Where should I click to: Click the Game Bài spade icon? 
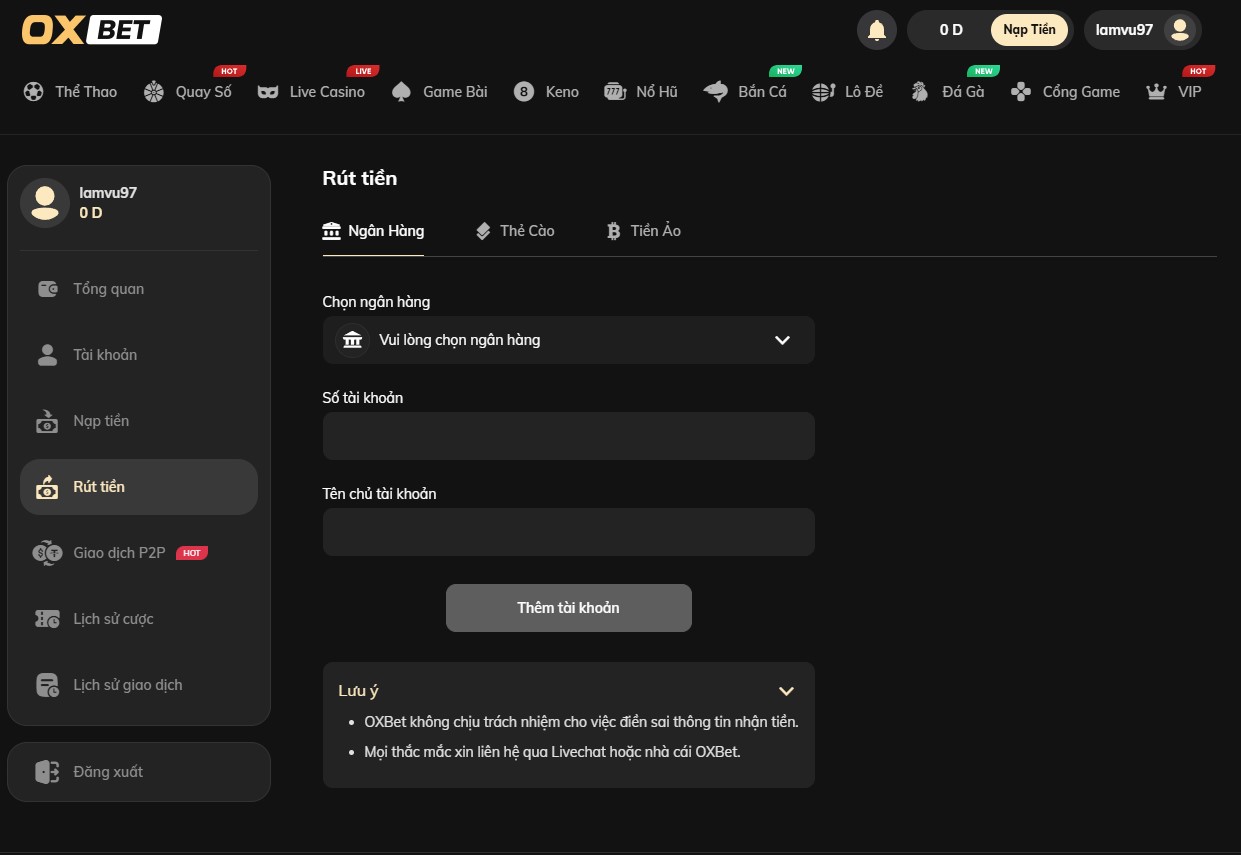402,92
